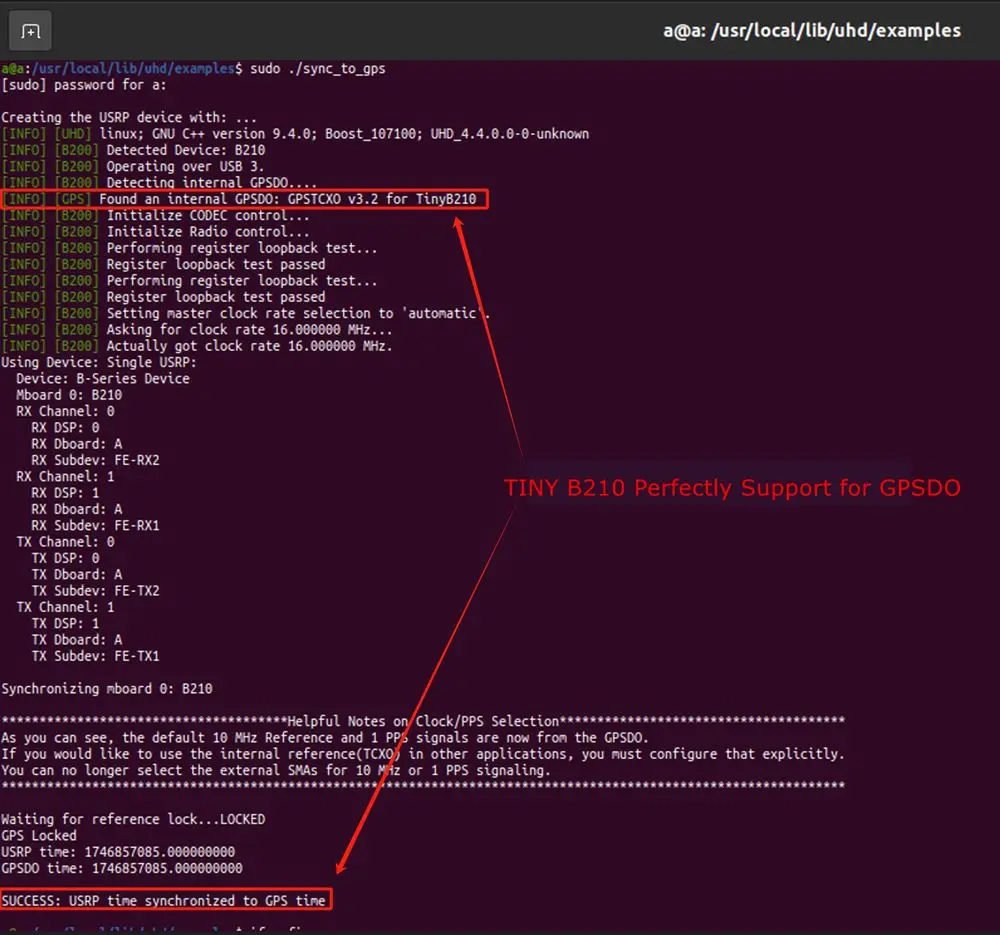Click the 'TX Subdev: FE-TX2' line

[x=95, y=591]
